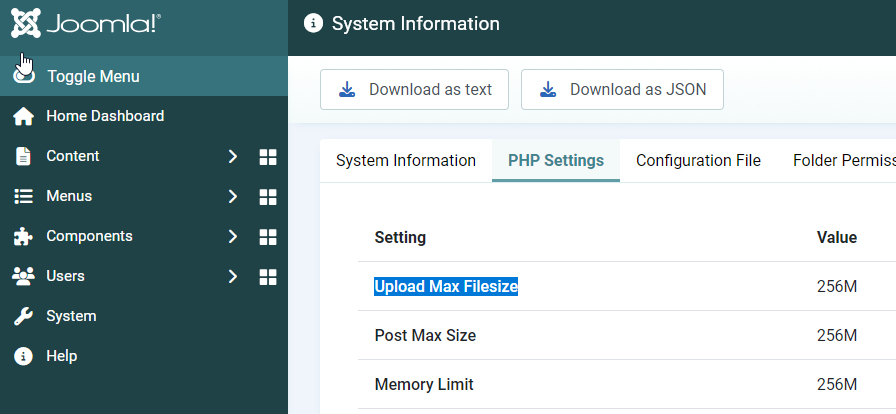Expand the Content submenu chevron
Viewport: 896px width, 414px height.
232,156
